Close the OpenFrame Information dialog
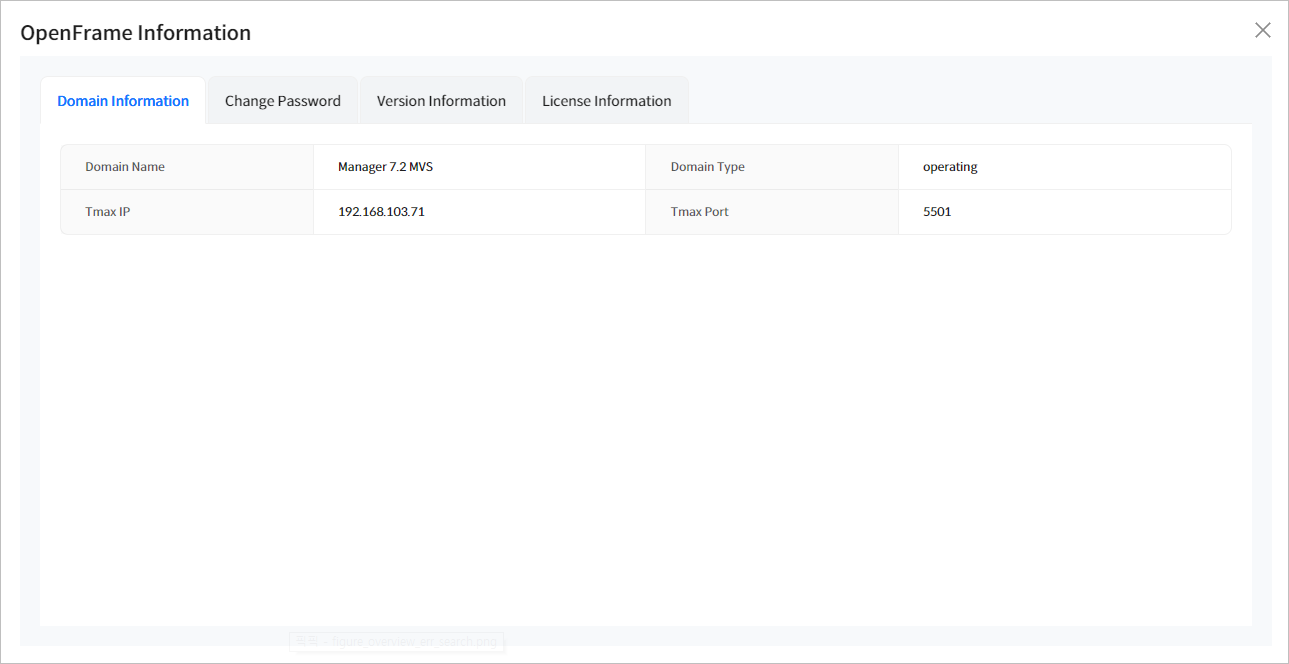 [x=1262, y=30]
